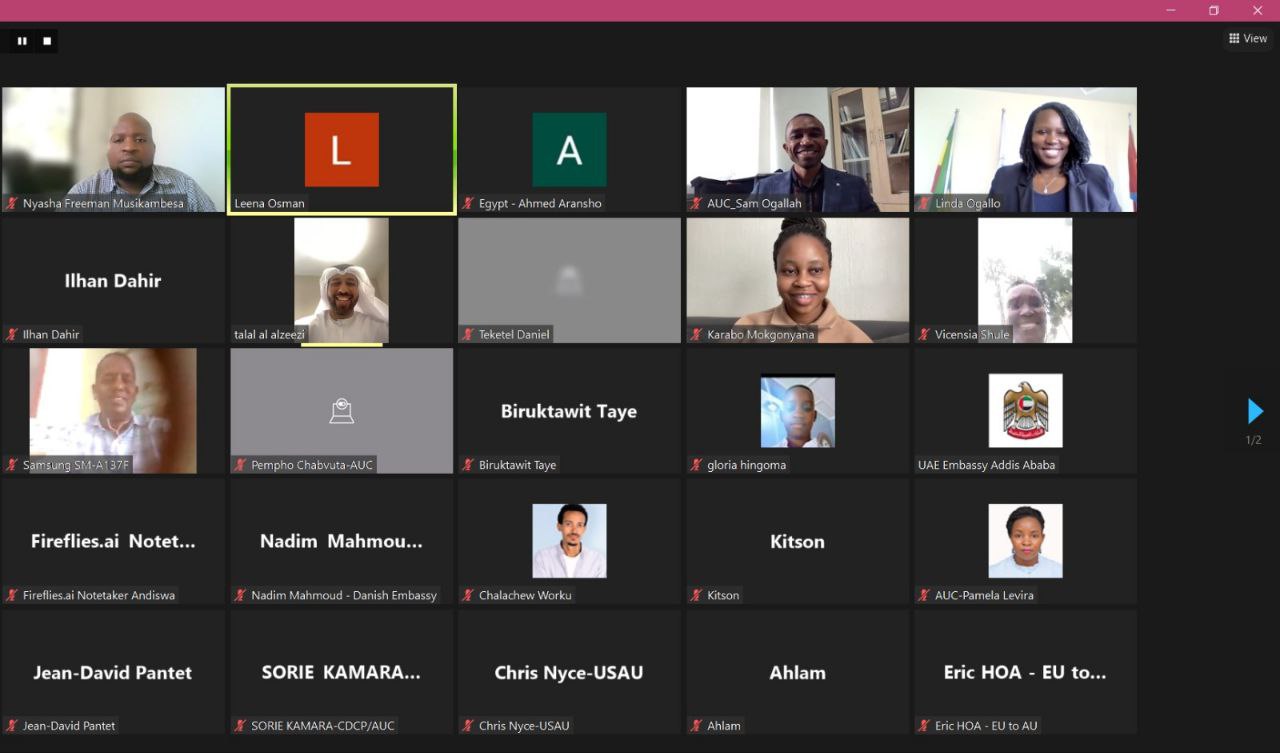Click the Fireflies.ai Notetaker Andiswa name label
This screenshot has width=1280, height=753.
click(x=98, y=596)
